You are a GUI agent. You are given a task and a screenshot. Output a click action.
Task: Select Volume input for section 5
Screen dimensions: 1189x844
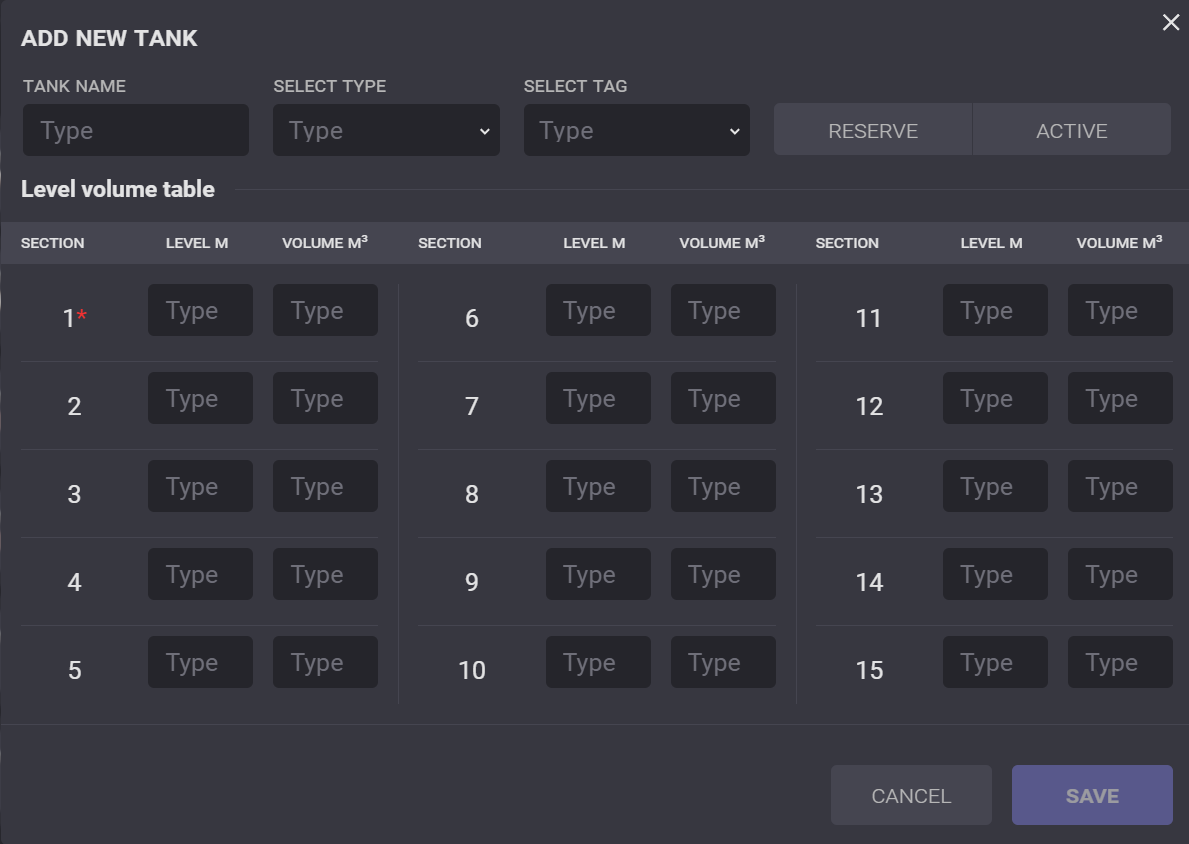325,662
